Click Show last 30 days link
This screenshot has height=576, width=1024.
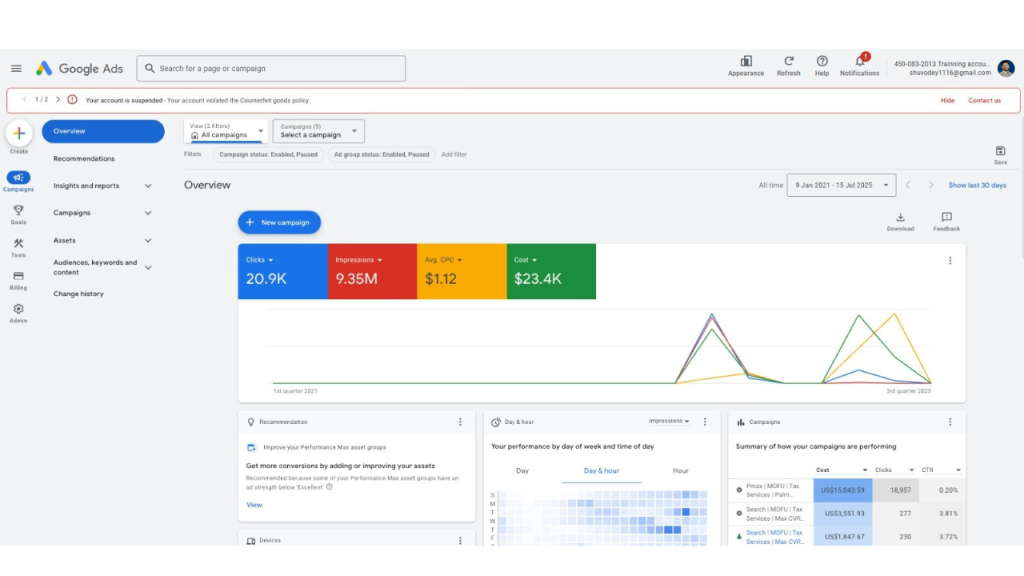977,185
